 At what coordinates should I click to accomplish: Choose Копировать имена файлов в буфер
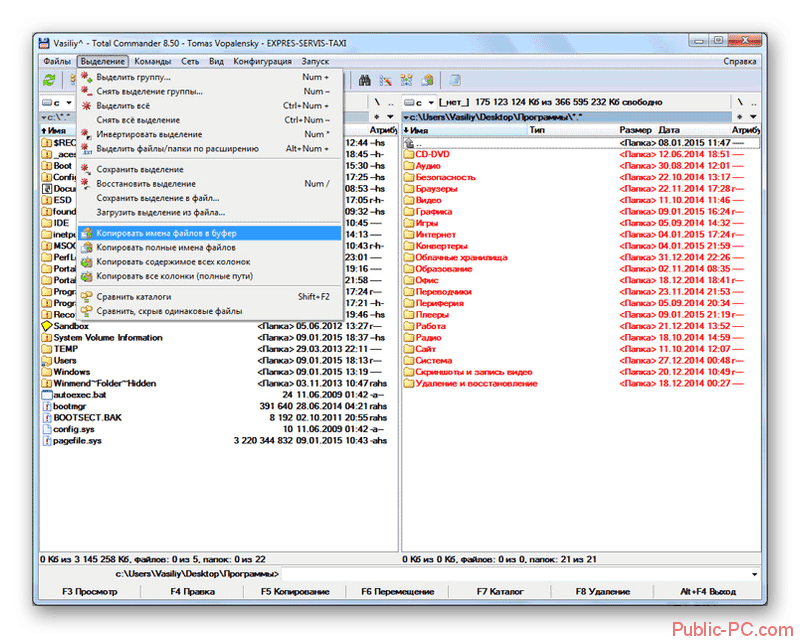210,233
